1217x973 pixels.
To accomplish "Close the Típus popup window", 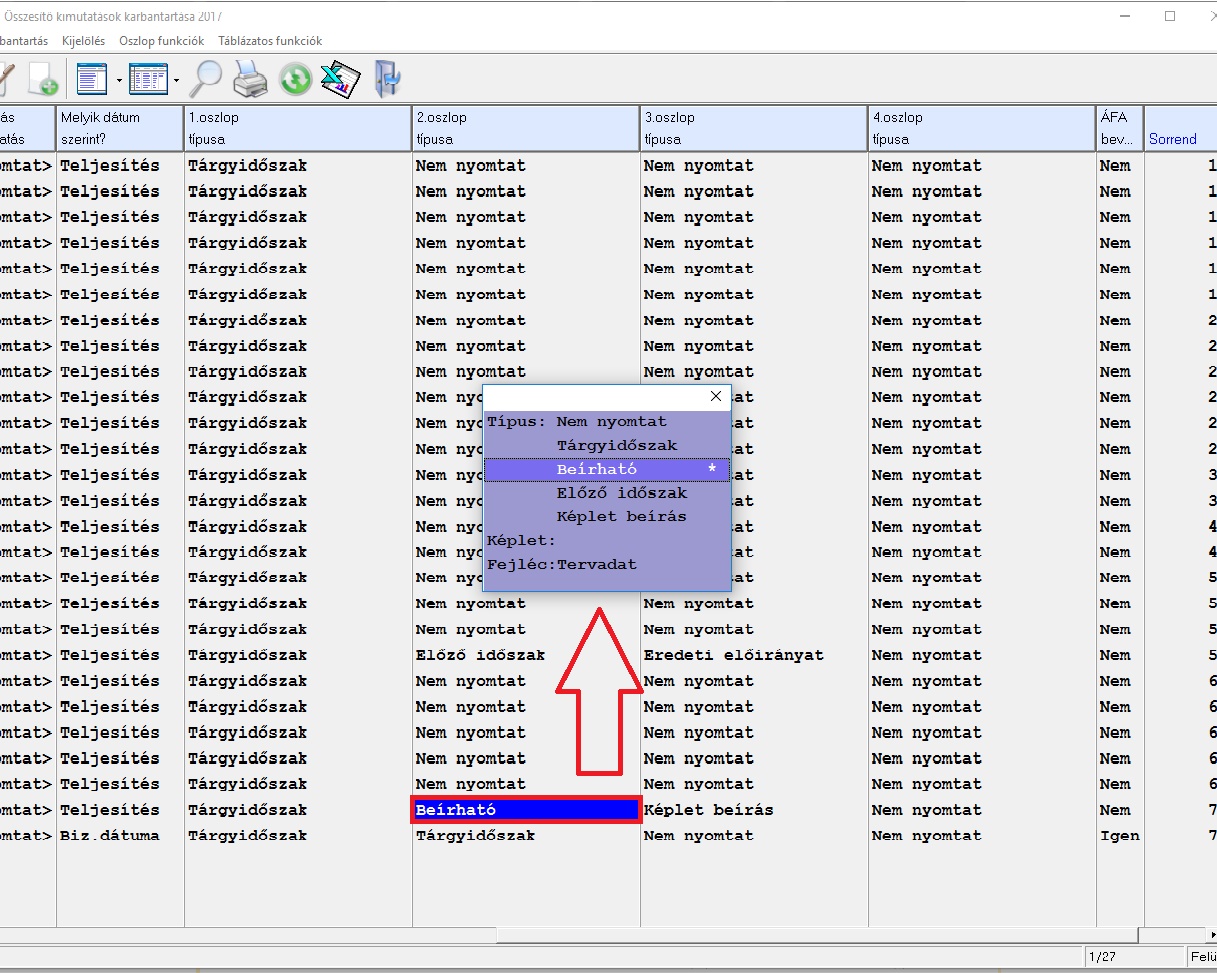I will pos(715,396).
